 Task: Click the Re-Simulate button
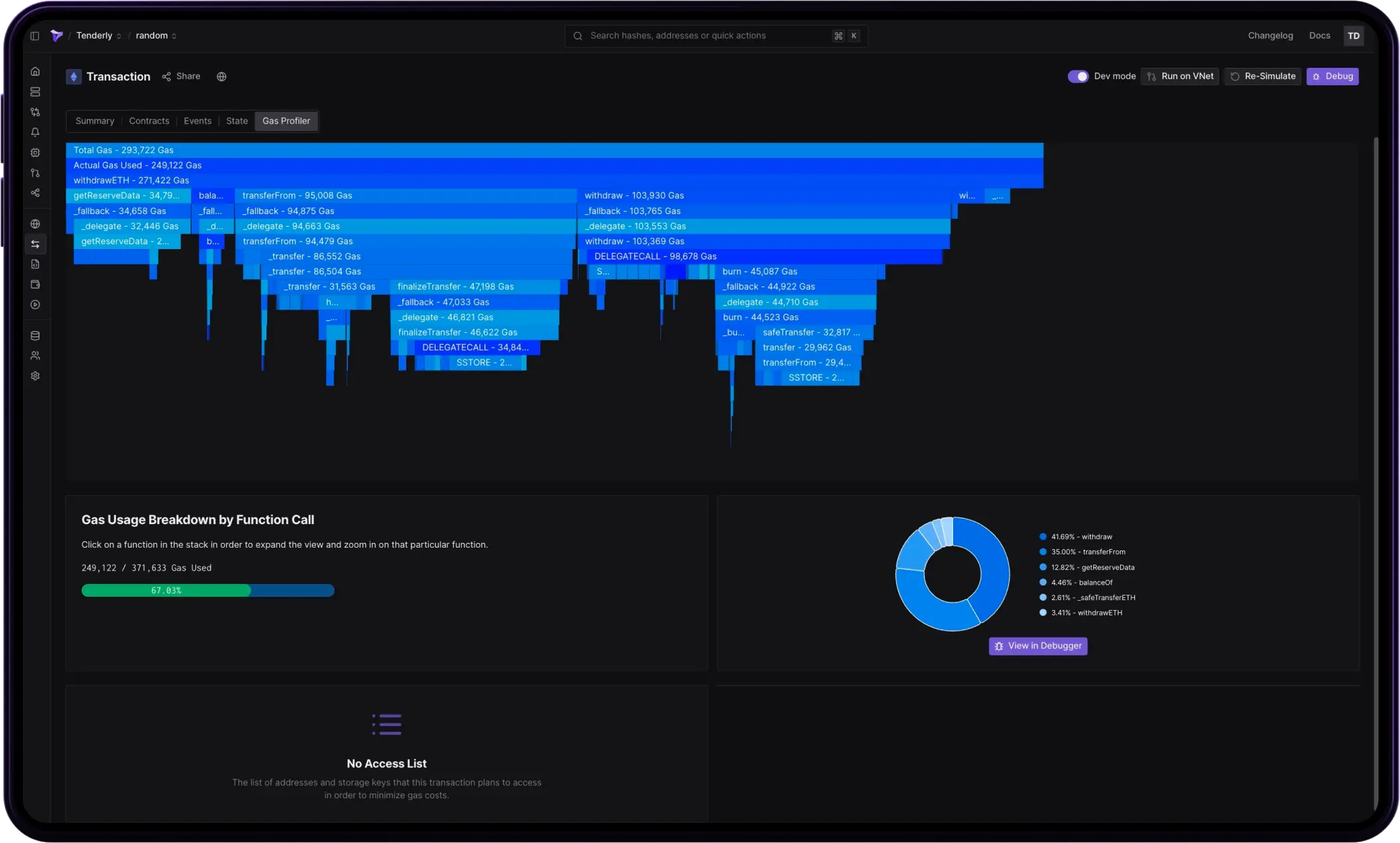coord(1262,77)
